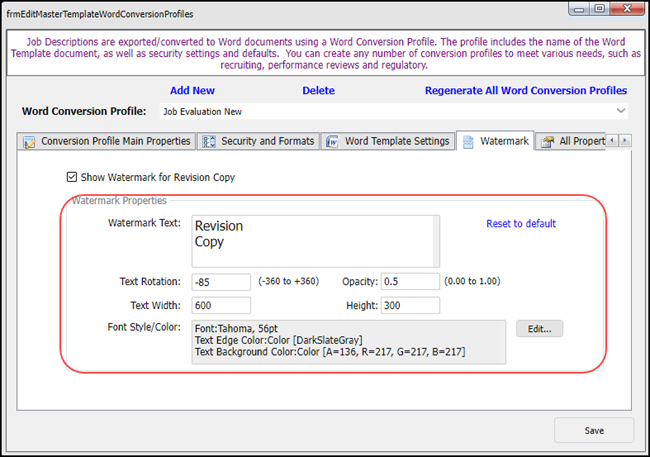Click the Delete profile link
650x457 pixels.
(x=318, y=90)
